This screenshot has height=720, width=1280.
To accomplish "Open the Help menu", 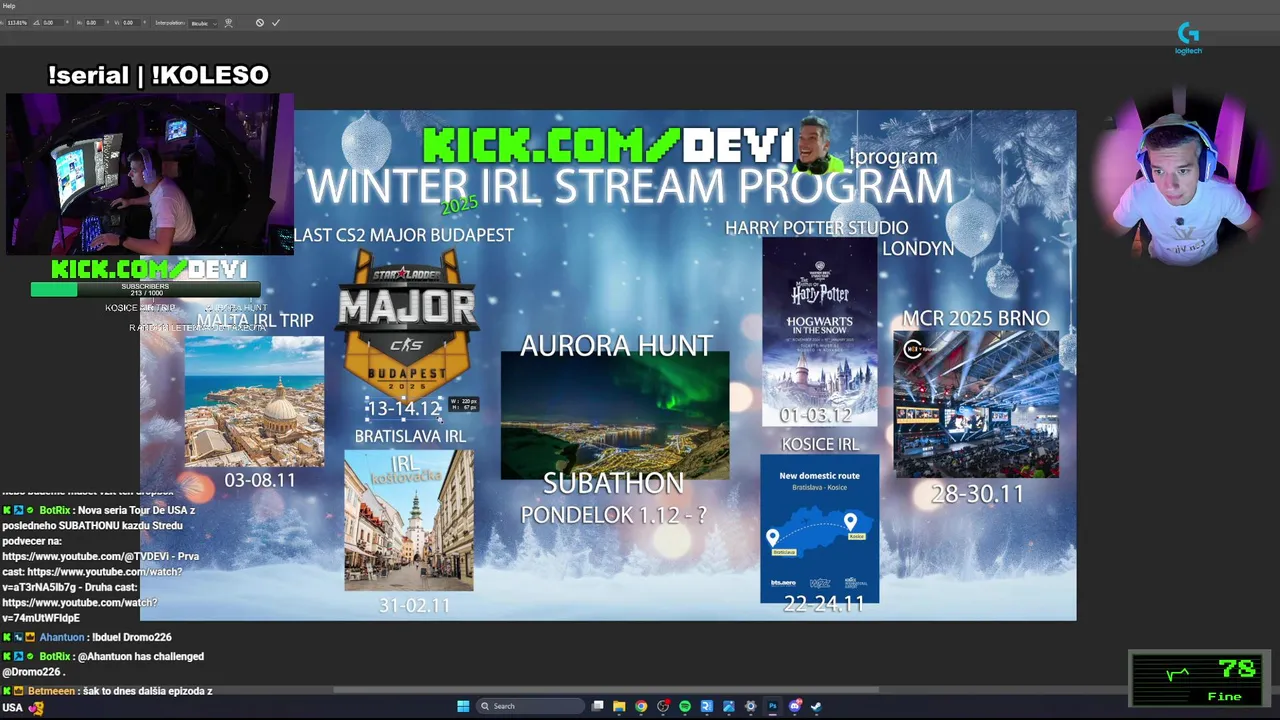I will (x=9, y=6).
